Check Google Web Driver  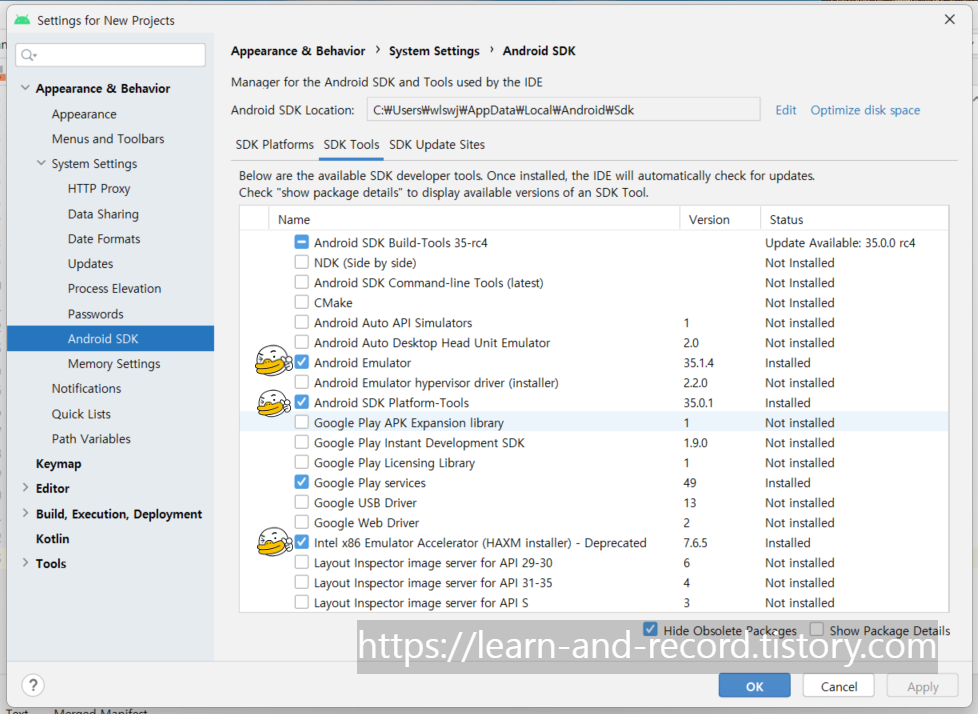pos(302,522)
